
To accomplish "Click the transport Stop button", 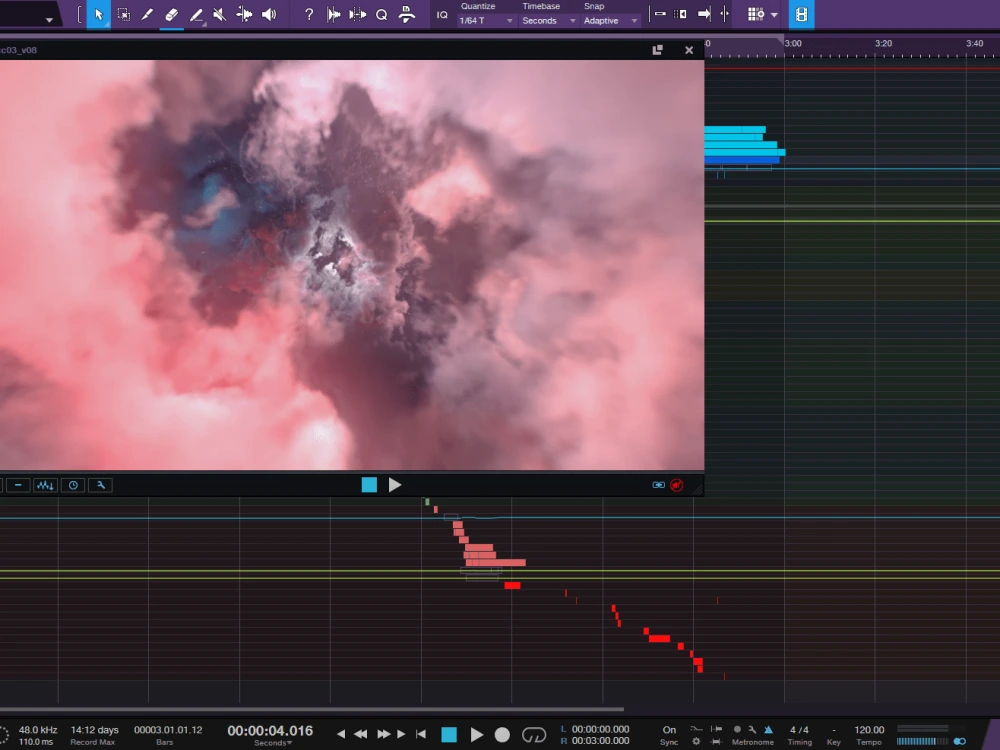I will 449,735.
